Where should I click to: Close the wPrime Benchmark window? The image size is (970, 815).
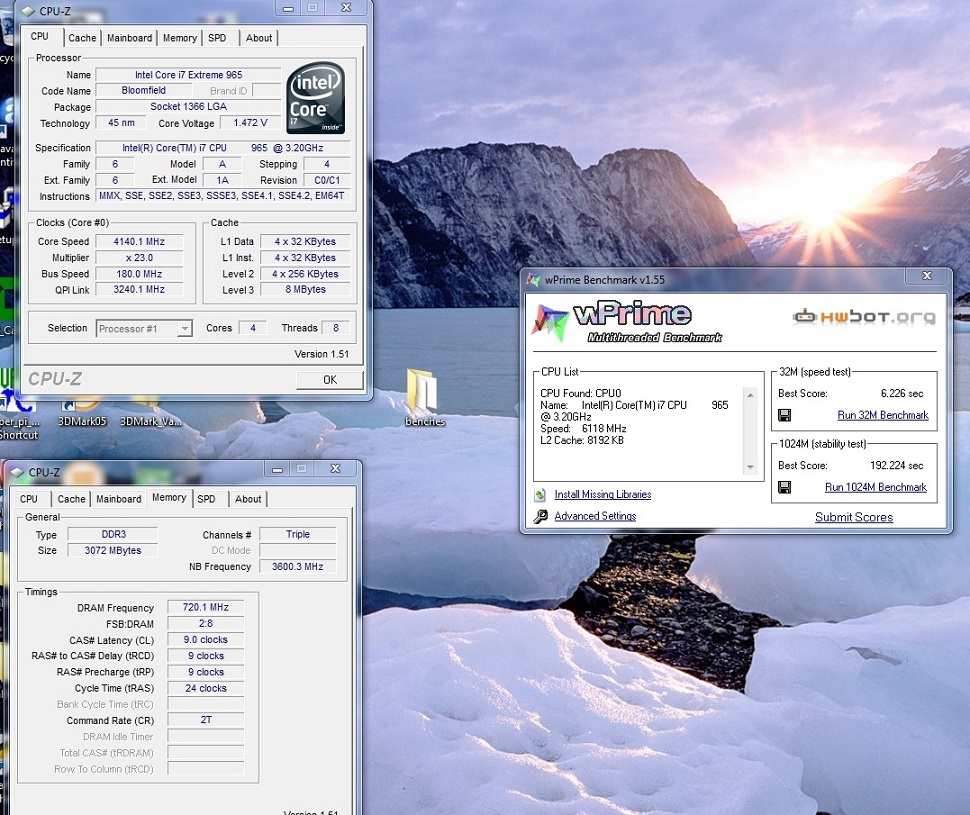point(927,276)
